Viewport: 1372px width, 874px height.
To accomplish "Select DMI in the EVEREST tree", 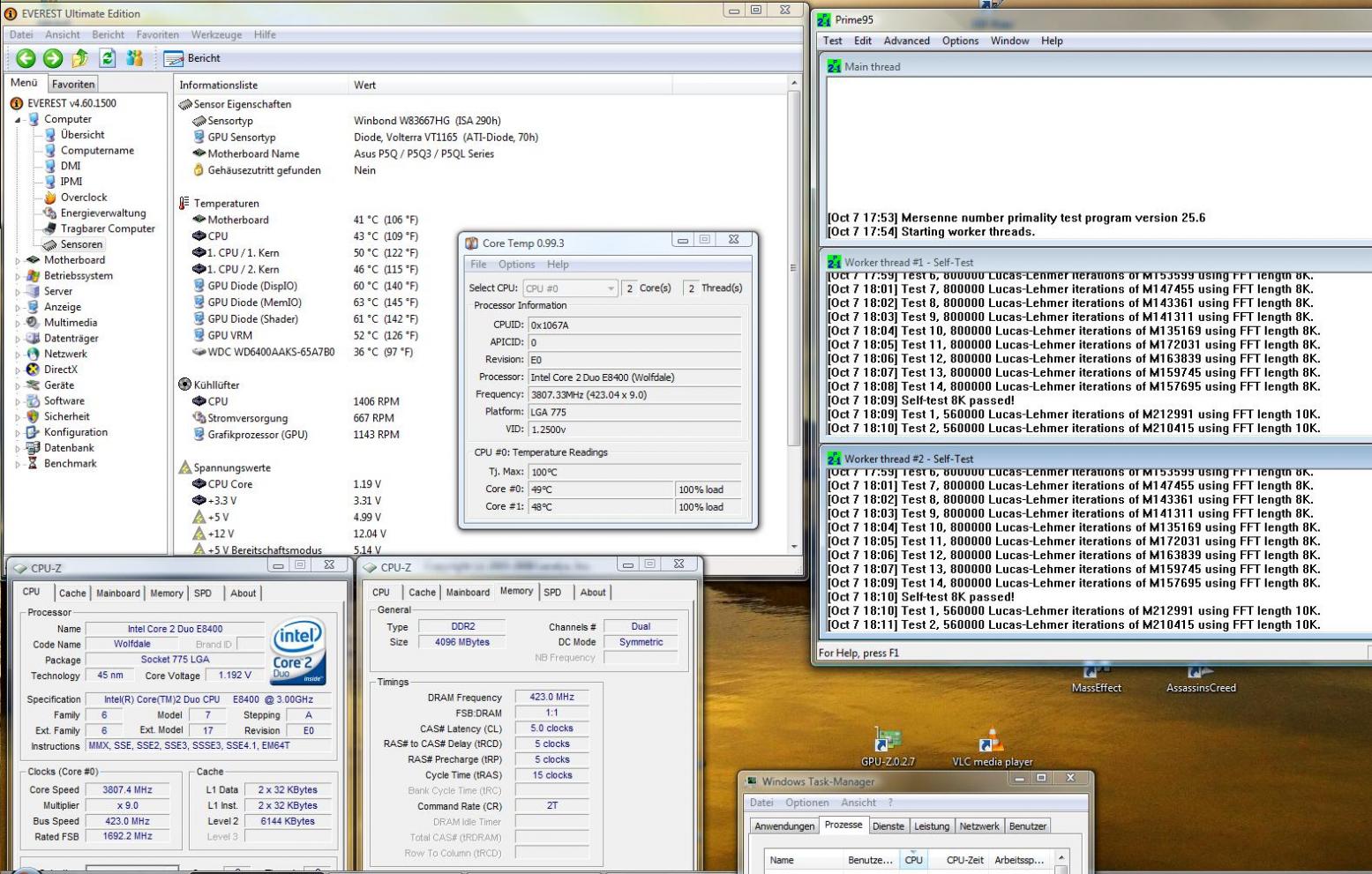I will click(x=71, y=166).
